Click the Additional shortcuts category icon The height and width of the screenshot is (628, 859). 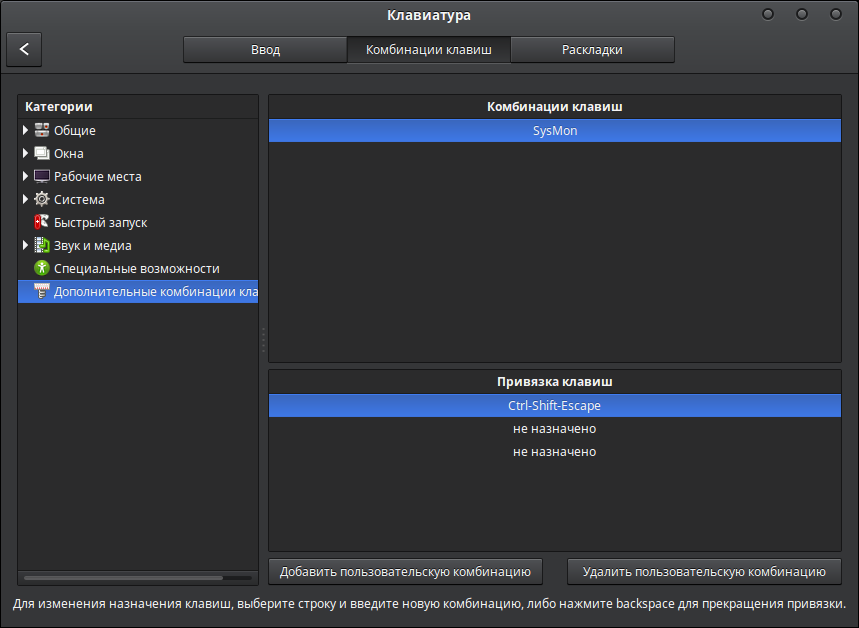(41, 291)
